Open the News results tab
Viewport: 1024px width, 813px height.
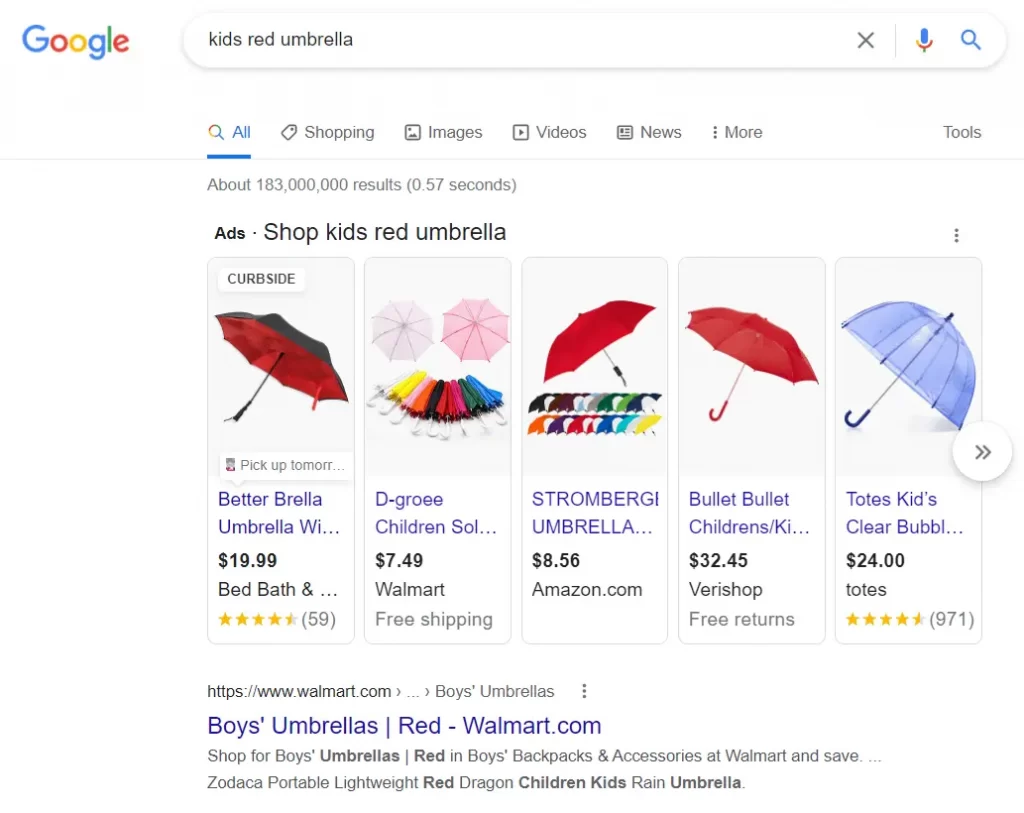(649, 133)
